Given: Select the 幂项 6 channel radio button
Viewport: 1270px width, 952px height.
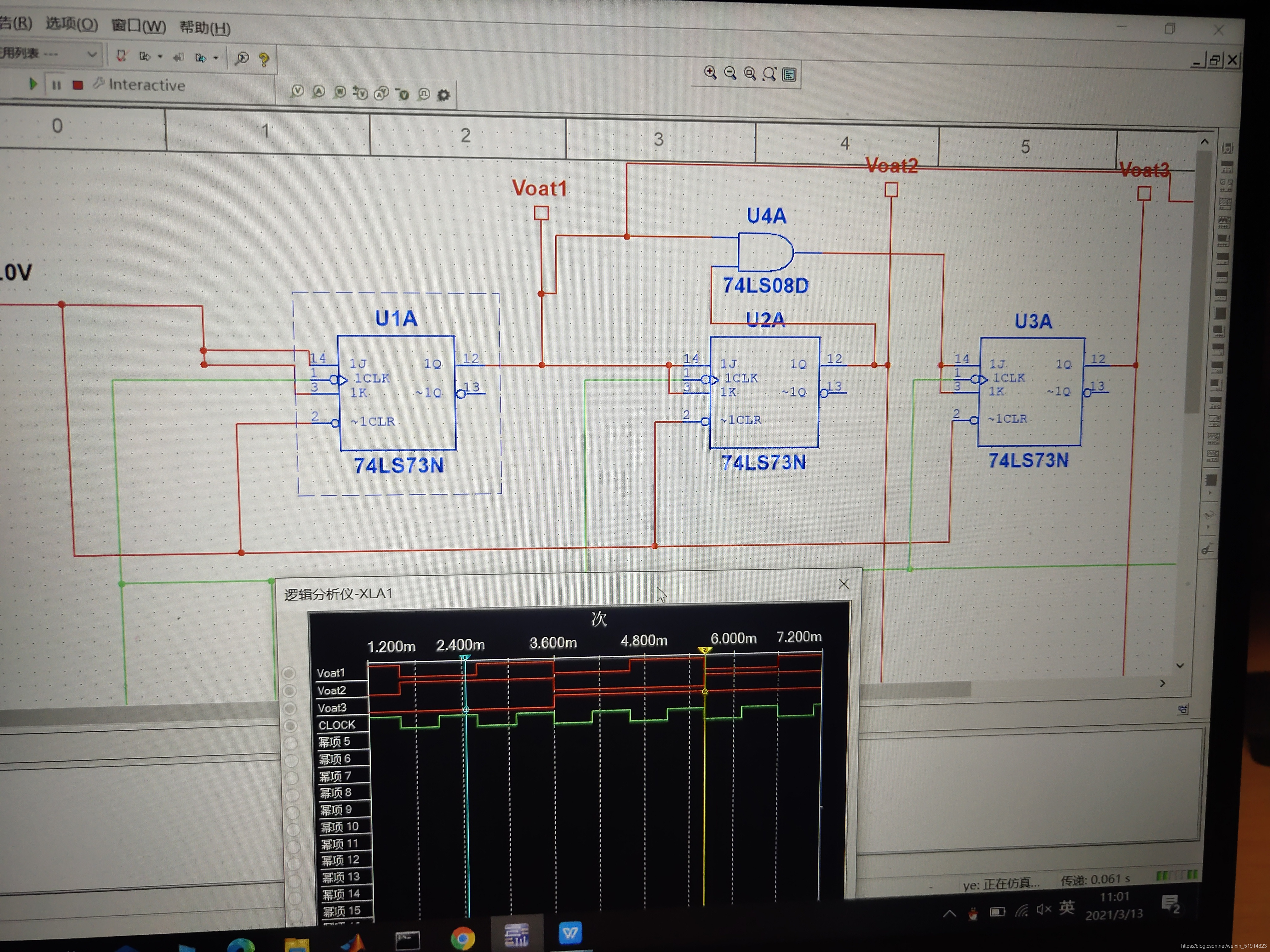Looking at the screenshot, I should [x=291, y=760].
